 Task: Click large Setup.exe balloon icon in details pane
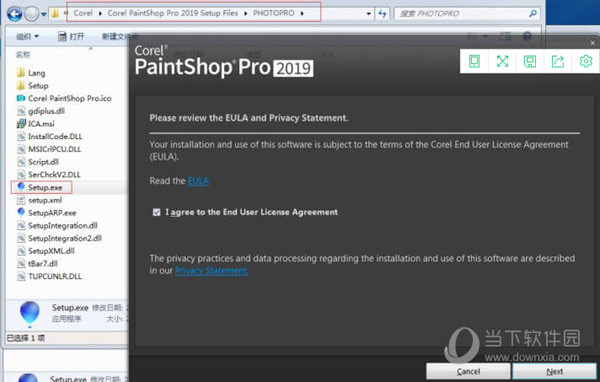pos(29,314)
